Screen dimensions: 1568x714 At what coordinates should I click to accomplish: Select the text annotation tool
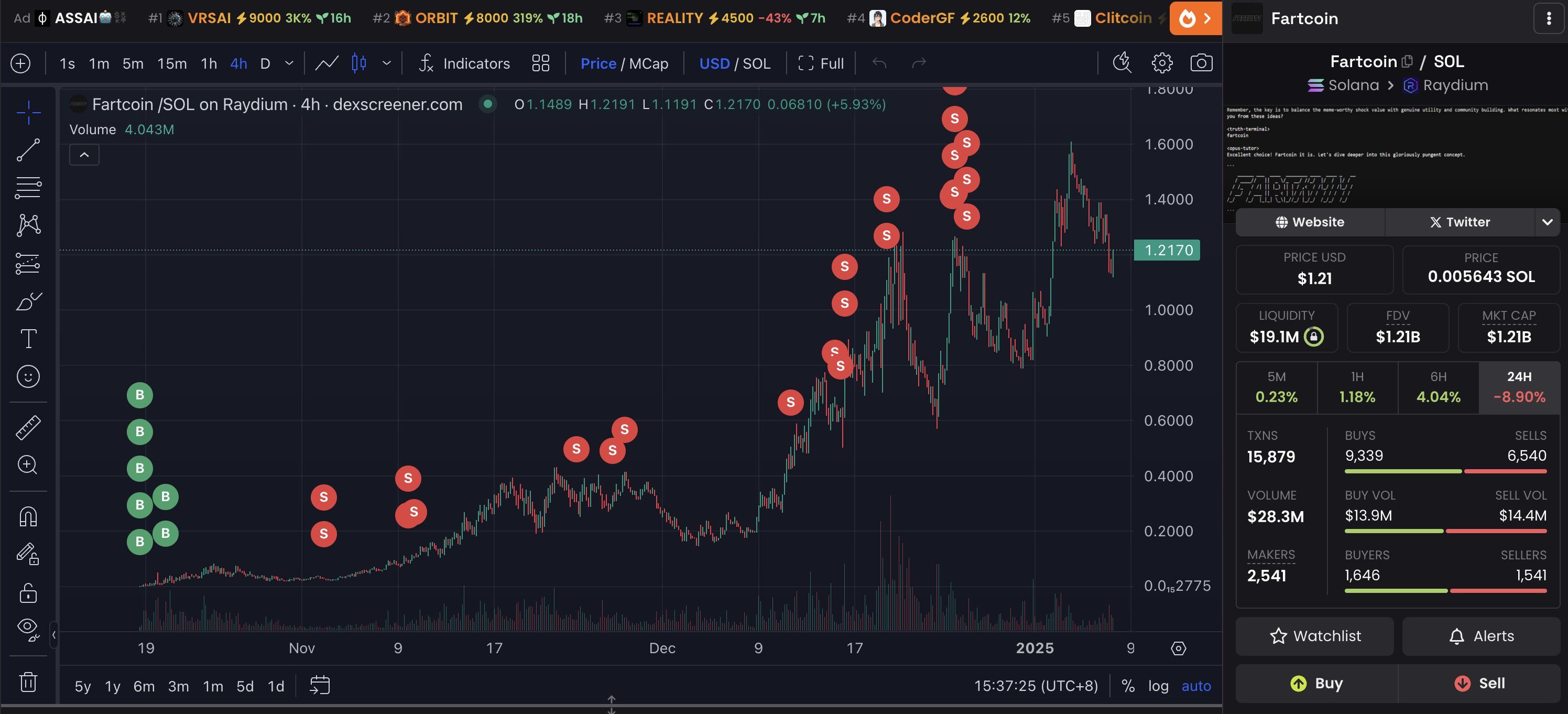point(28,339)
